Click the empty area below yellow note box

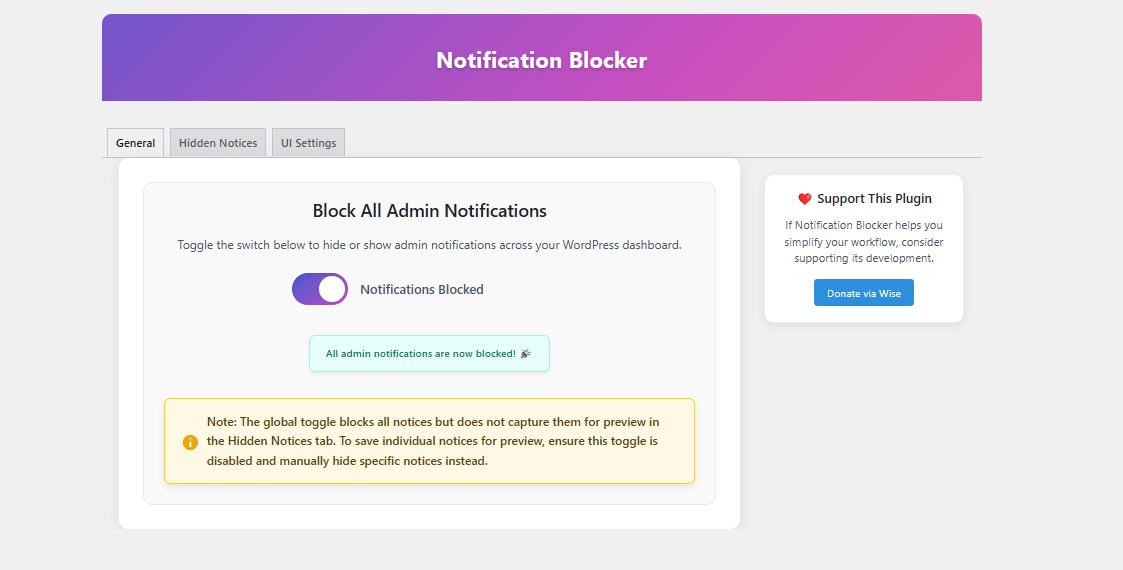click(429, 494)
